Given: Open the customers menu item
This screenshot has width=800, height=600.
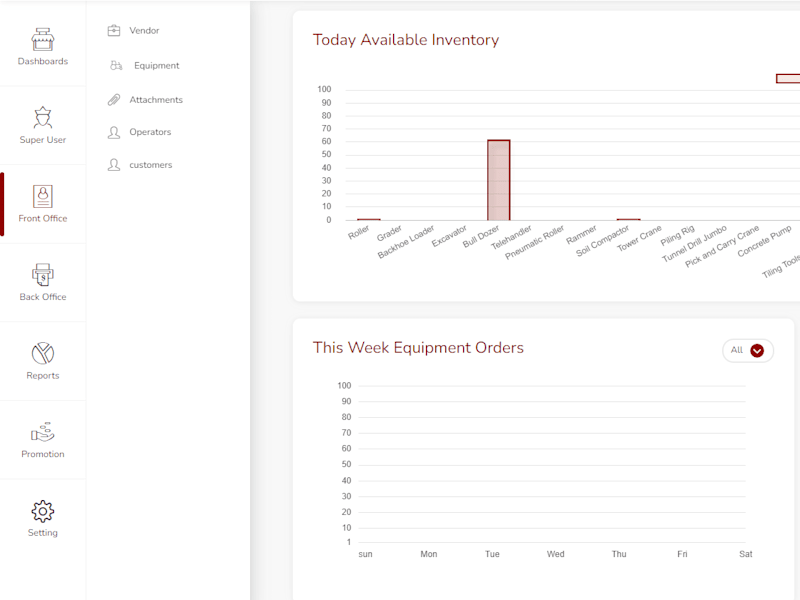Looking at the screenshot, I should point(151,165).
